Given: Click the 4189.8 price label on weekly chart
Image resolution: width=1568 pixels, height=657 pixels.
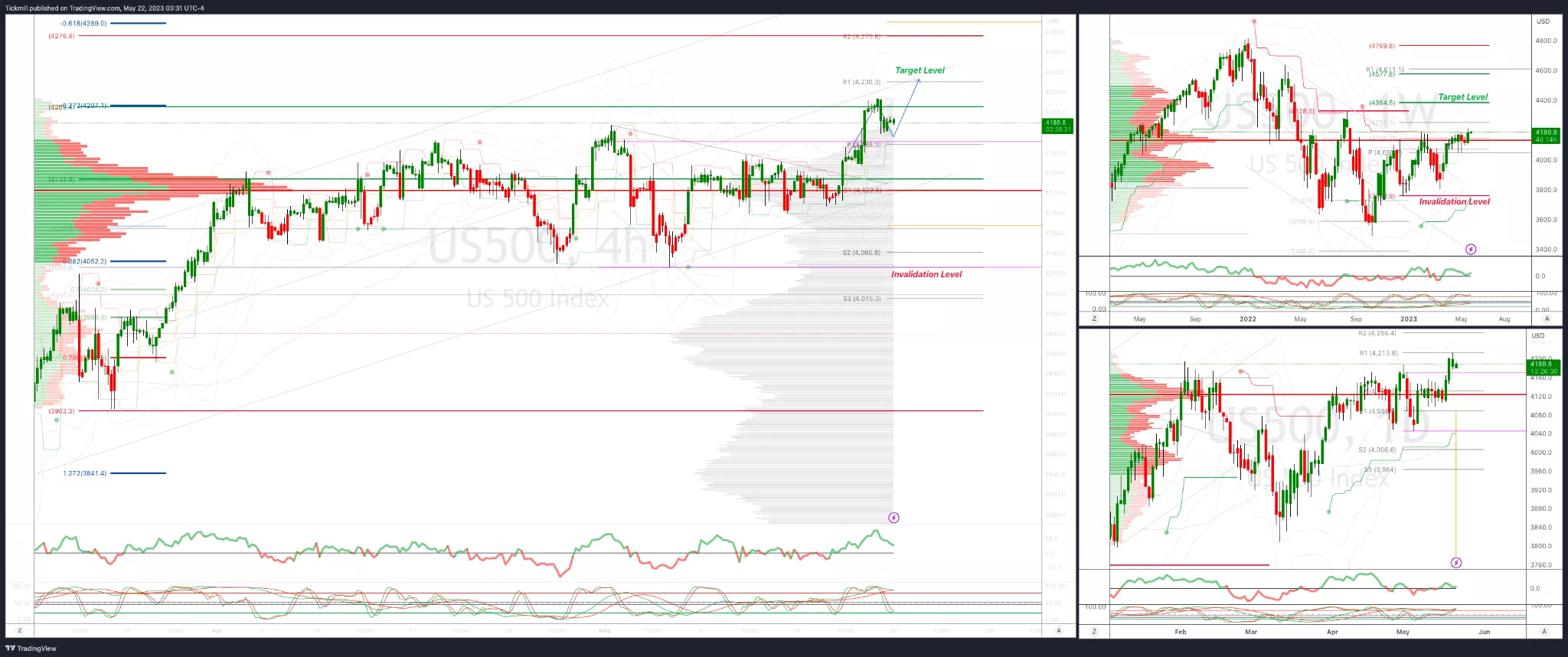Looking at the screenshot, I should click(1546, 132).
